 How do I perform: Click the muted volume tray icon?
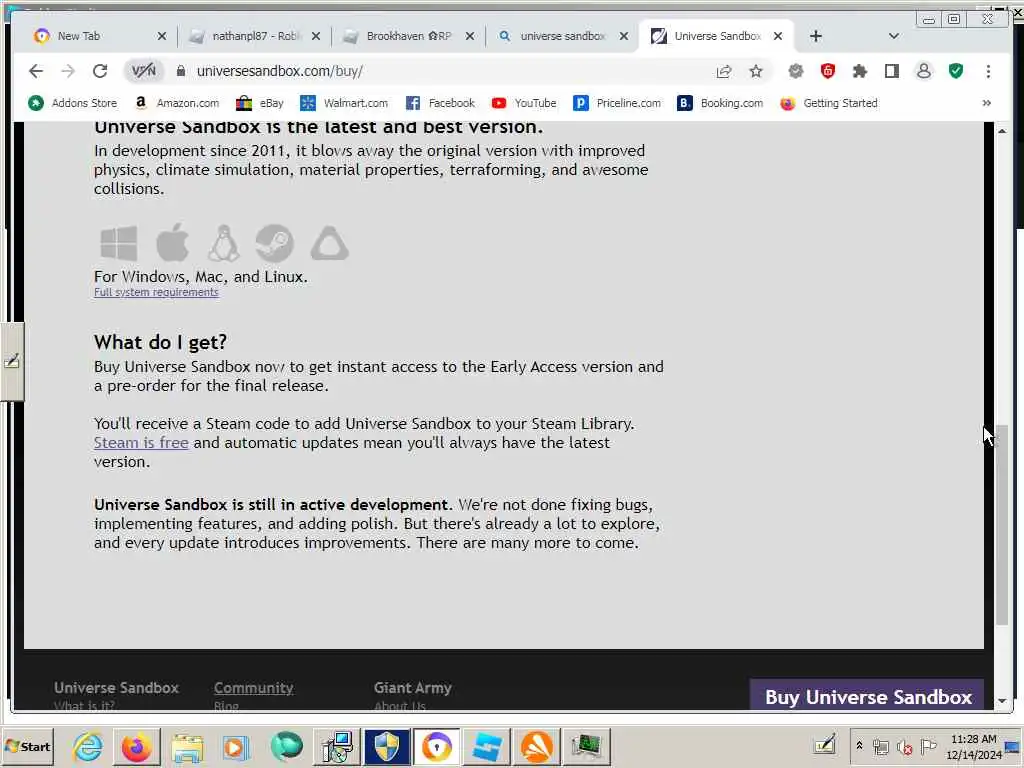point(904,746)
